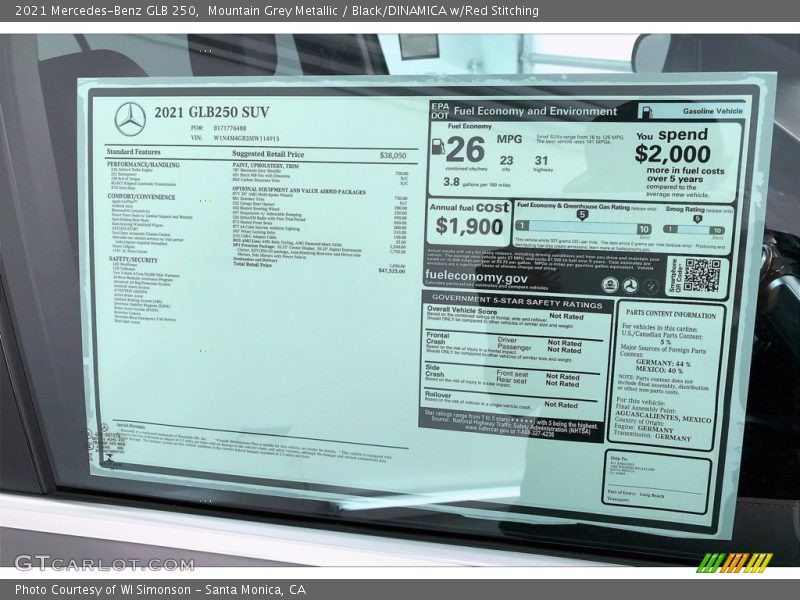Click the 'Ship To' address box
800x600 pixels.
657,481
